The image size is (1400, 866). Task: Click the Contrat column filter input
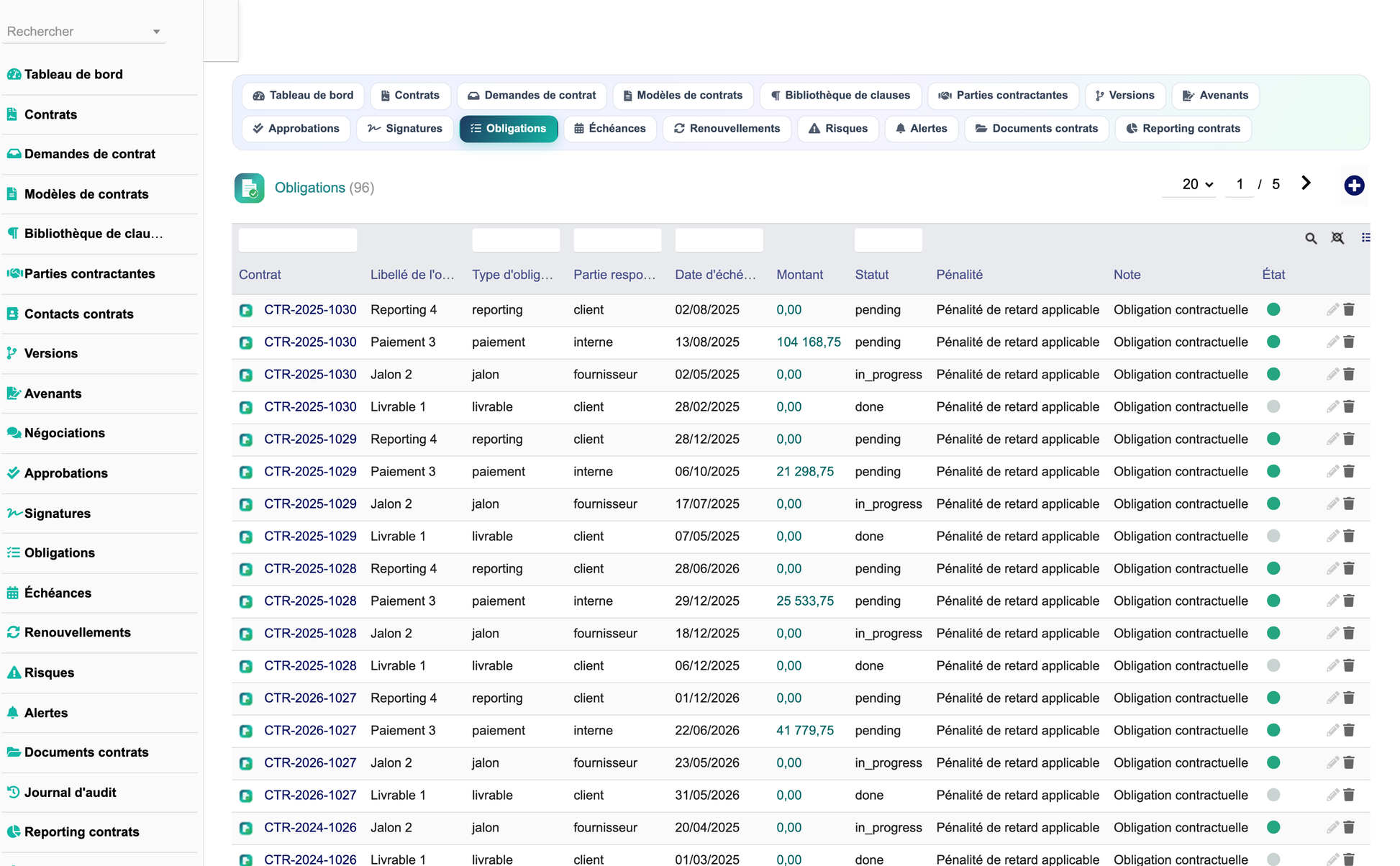point(297,240)
